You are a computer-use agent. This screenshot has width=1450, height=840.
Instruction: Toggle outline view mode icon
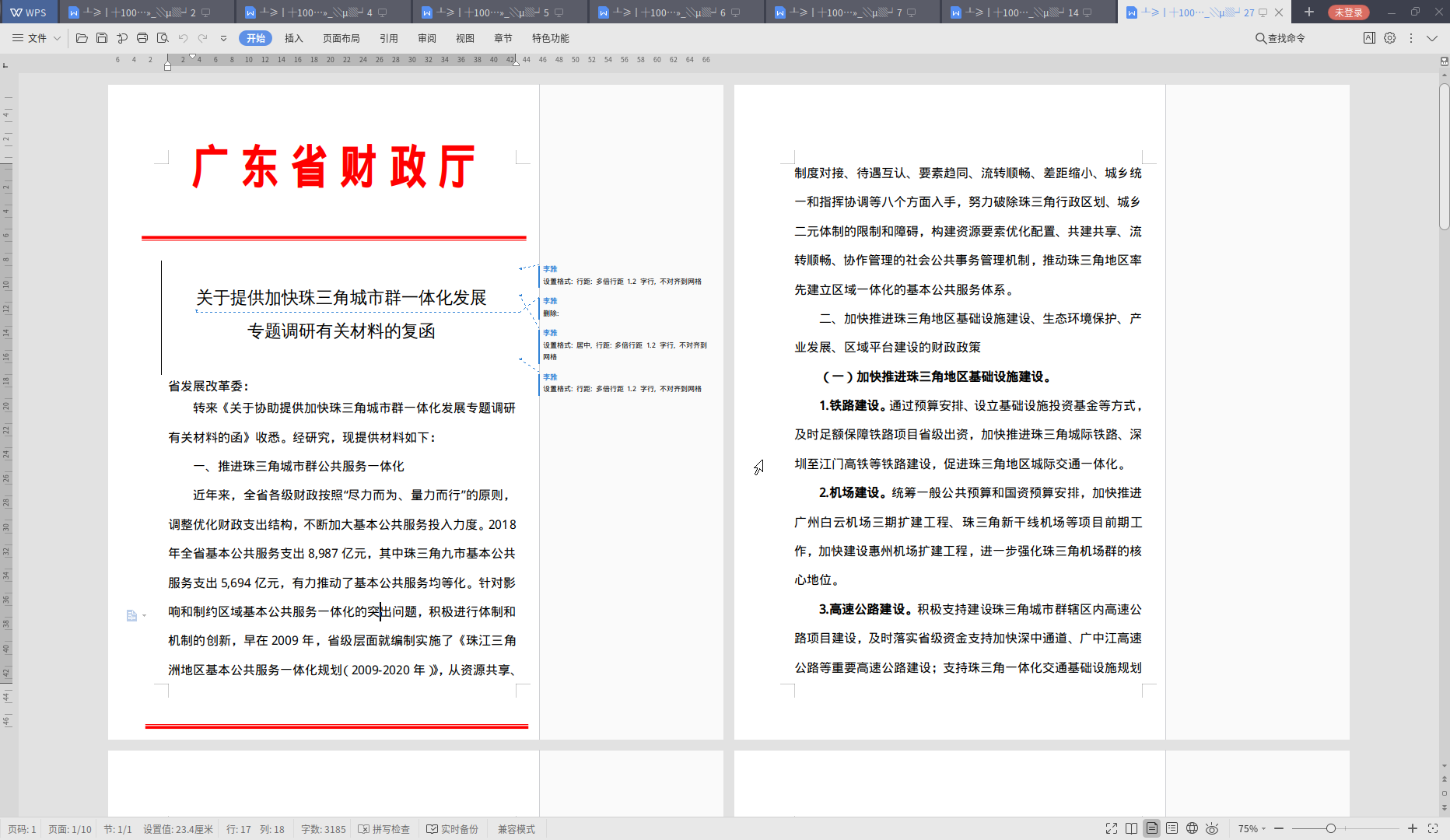1172,828
